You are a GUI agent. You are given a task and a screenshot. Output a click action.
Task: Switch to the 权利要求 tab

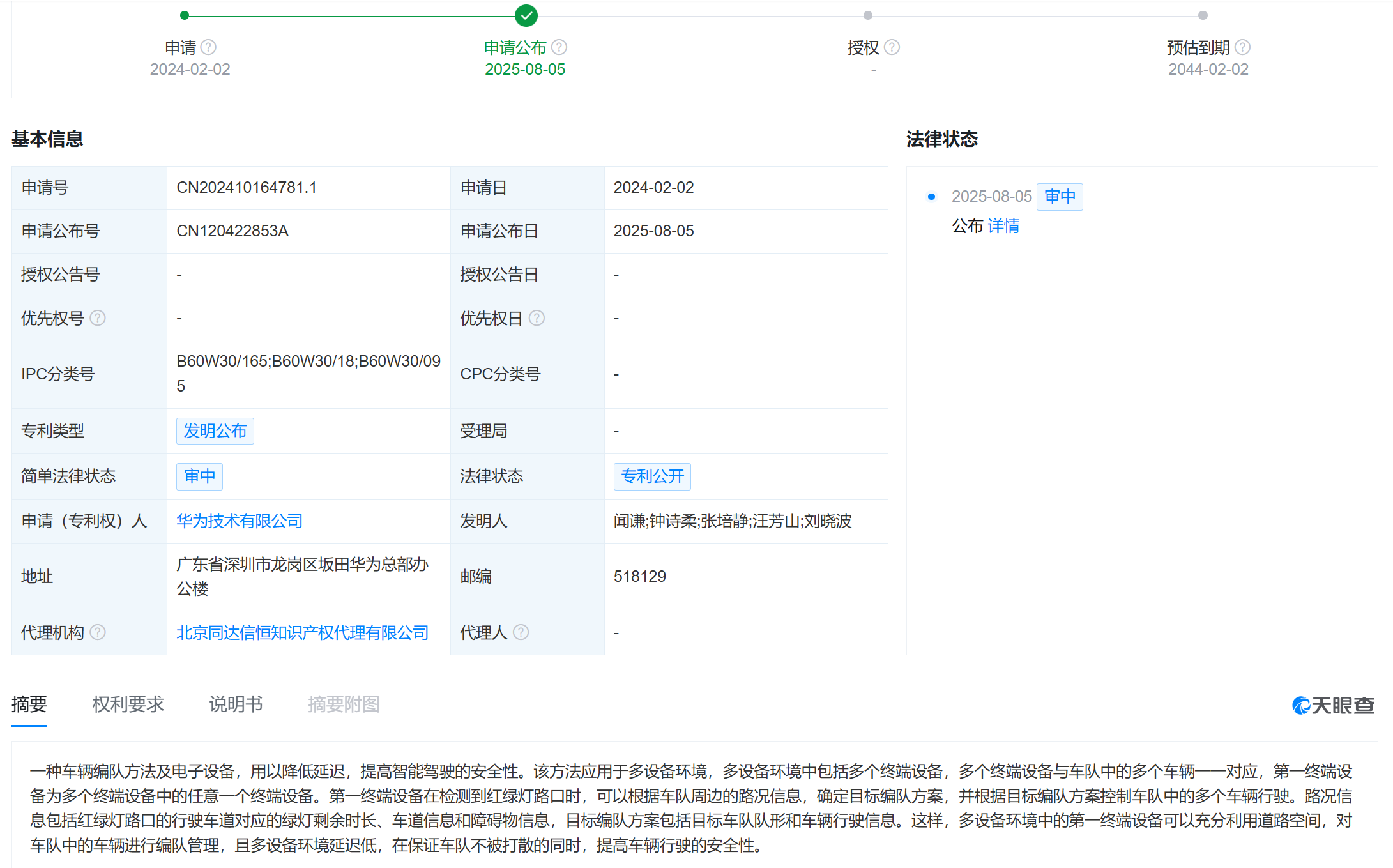coord(128,704)
